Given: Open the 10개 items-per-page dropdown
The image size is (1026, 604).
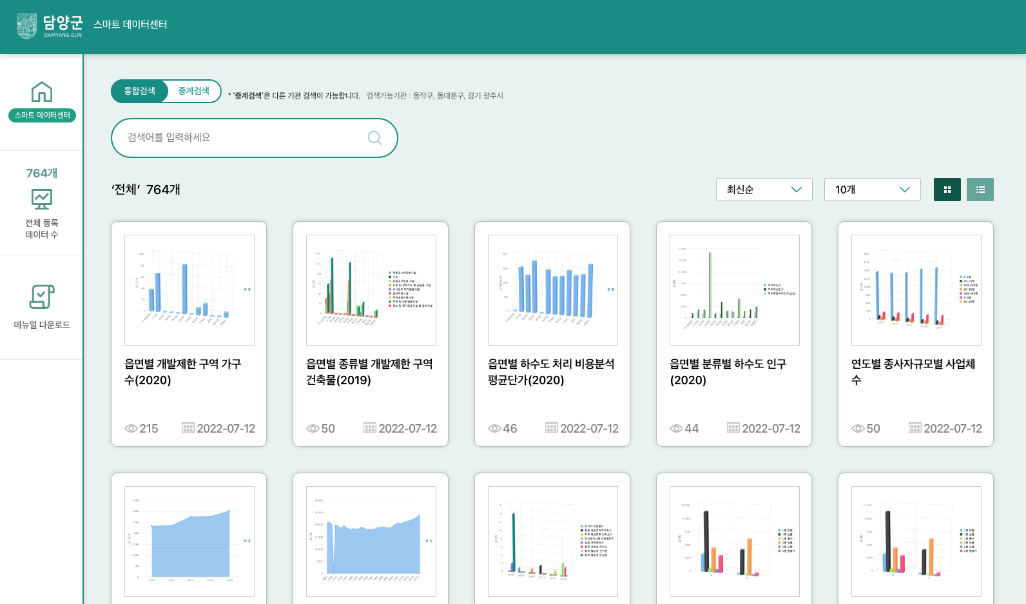Looking at the screenshot, I should (871, 189).
